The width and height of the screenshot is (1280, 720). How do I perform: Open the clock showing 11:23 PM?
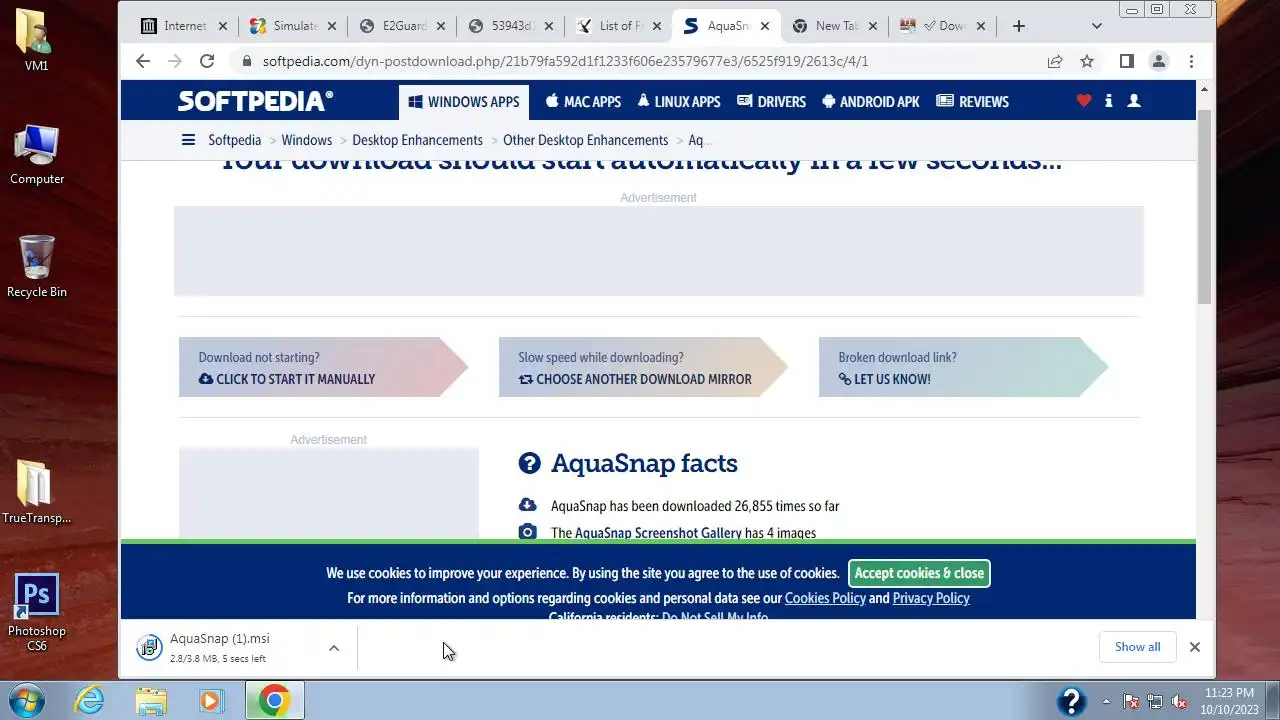point(1230,700)
